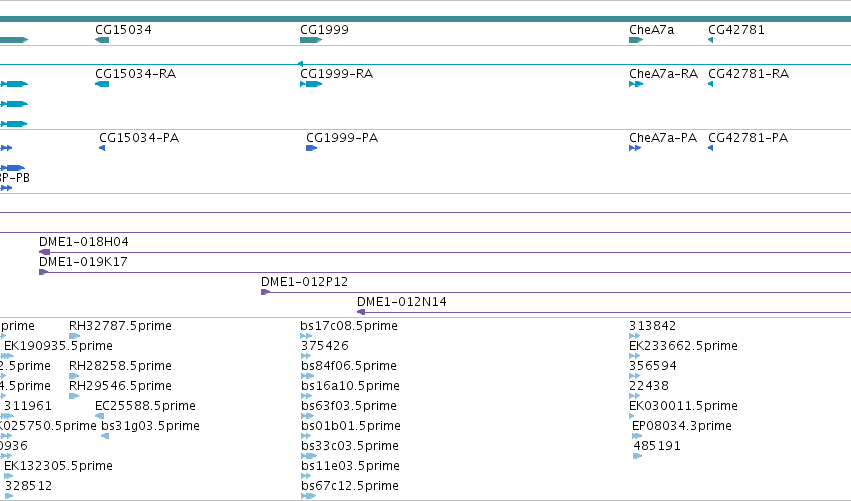Select transcript label CG42781-RA
This screenshot has width=851, height=501.
pos(748,74)
